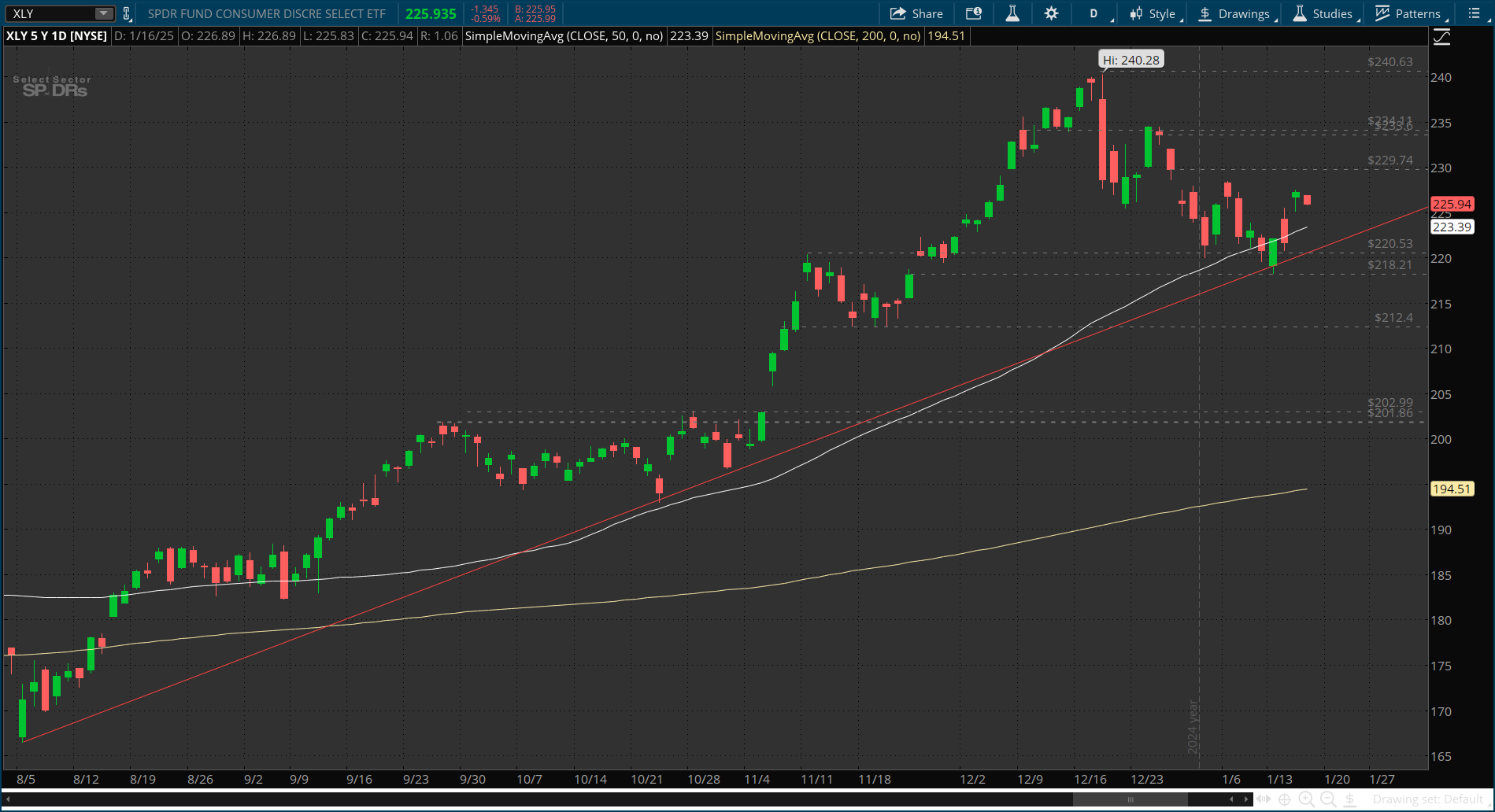The image size is (1495, 812).
Task: Open the chart info card icon
Action: point(974,13)
